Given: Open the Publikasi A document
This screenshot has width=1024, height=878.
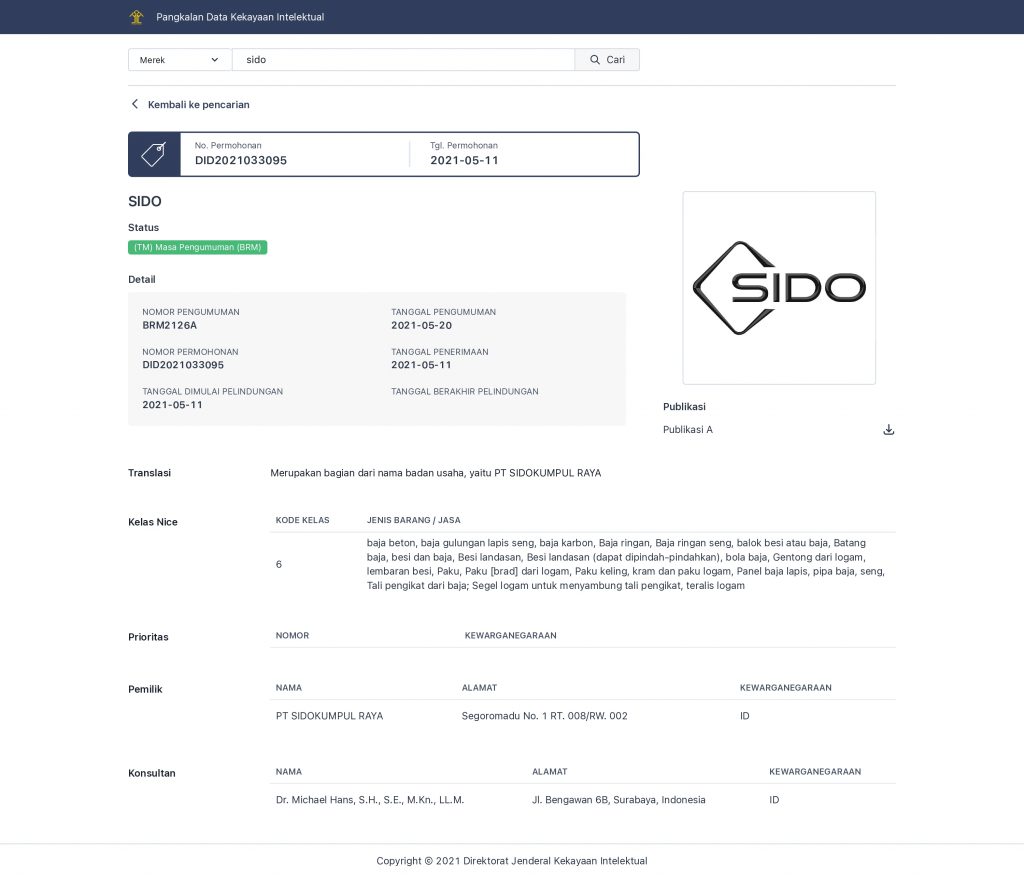Looking at the screenshot, I should pos(688,430).
